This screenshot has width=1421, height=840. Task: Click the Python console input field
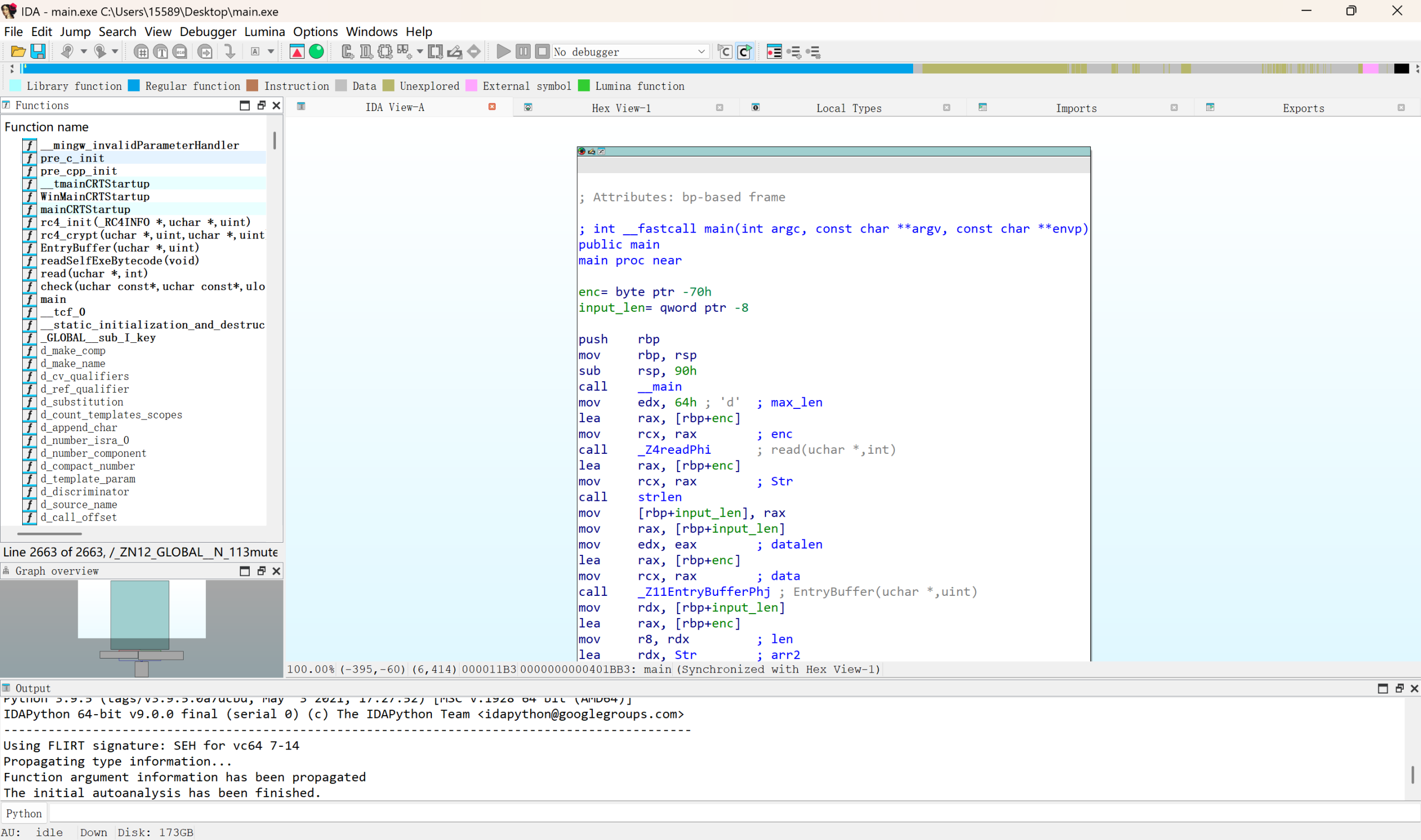[679, 813]
